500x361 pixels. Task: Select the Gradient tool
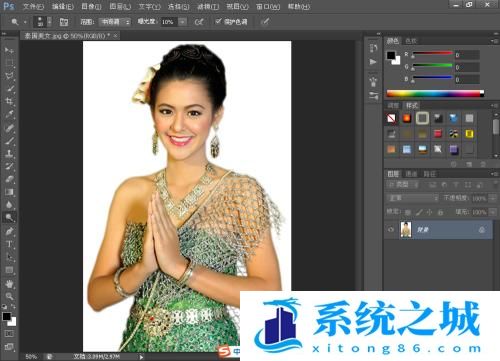9,192
